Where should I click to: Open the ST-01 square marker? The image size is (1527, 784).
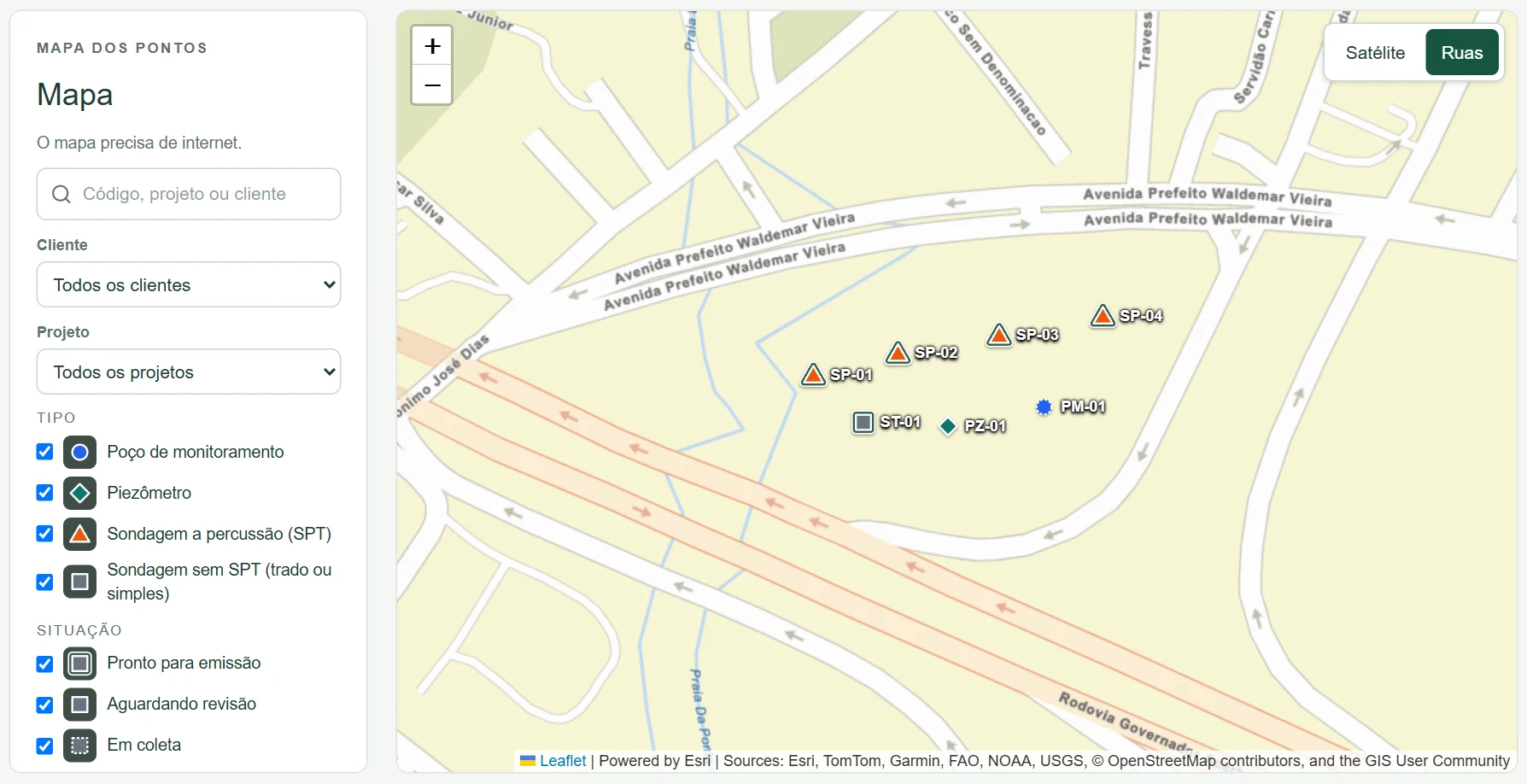point(863,422)
